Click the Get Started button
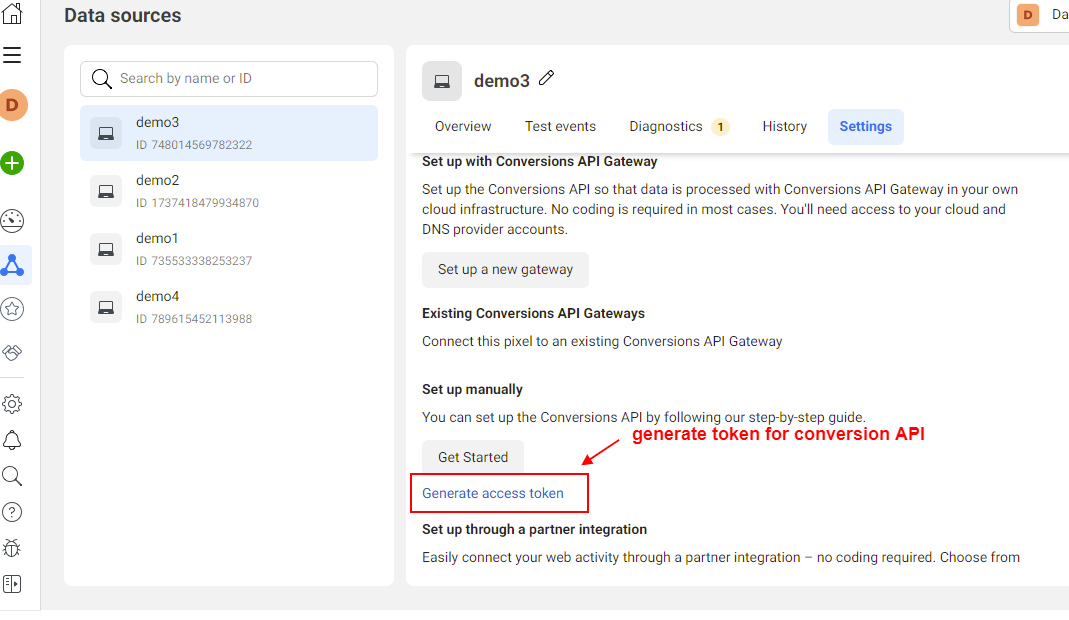 click(x=473, y=457)
